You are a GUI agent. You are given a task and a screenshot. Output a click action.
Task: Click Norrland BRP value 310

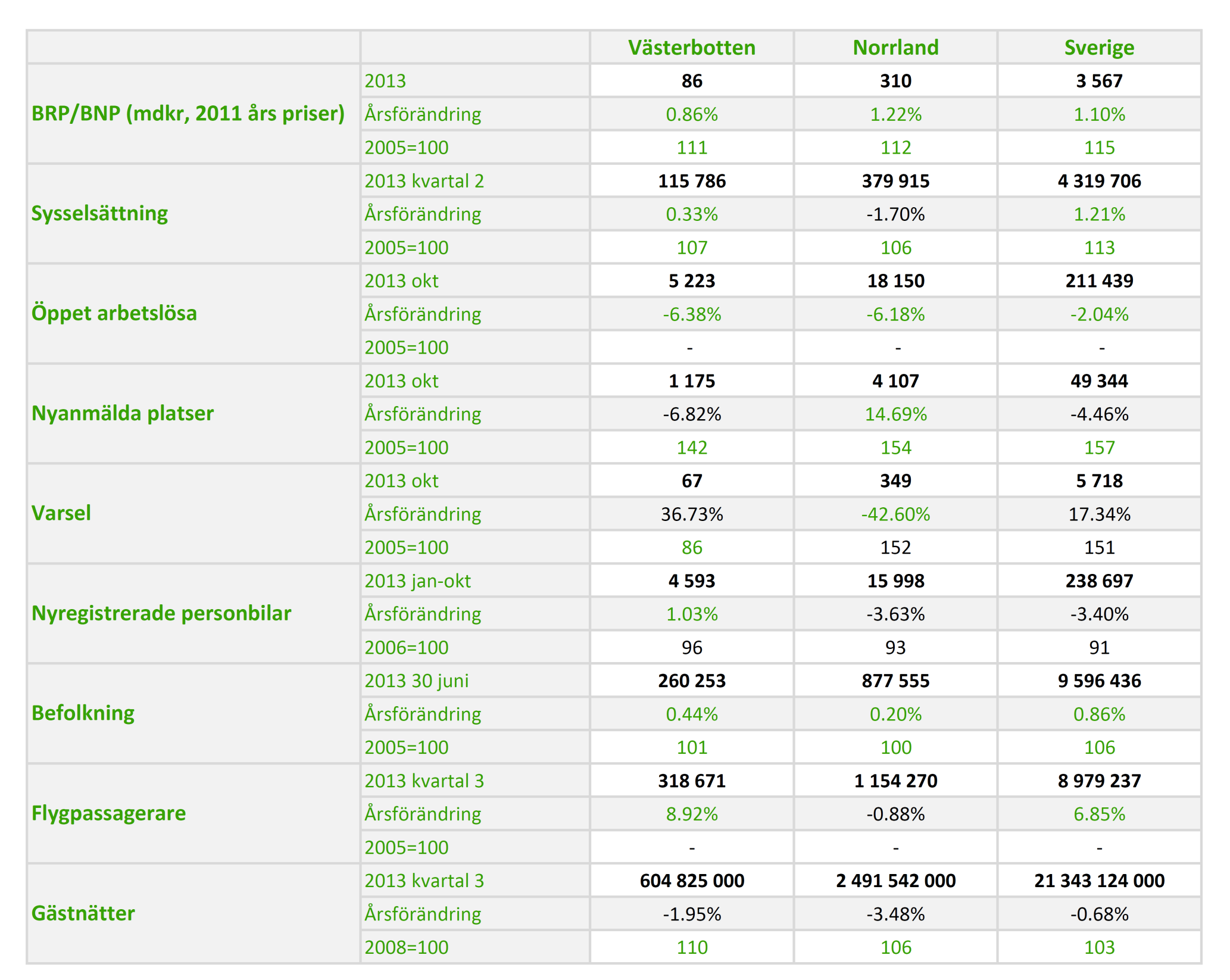[x=895, y=81]
